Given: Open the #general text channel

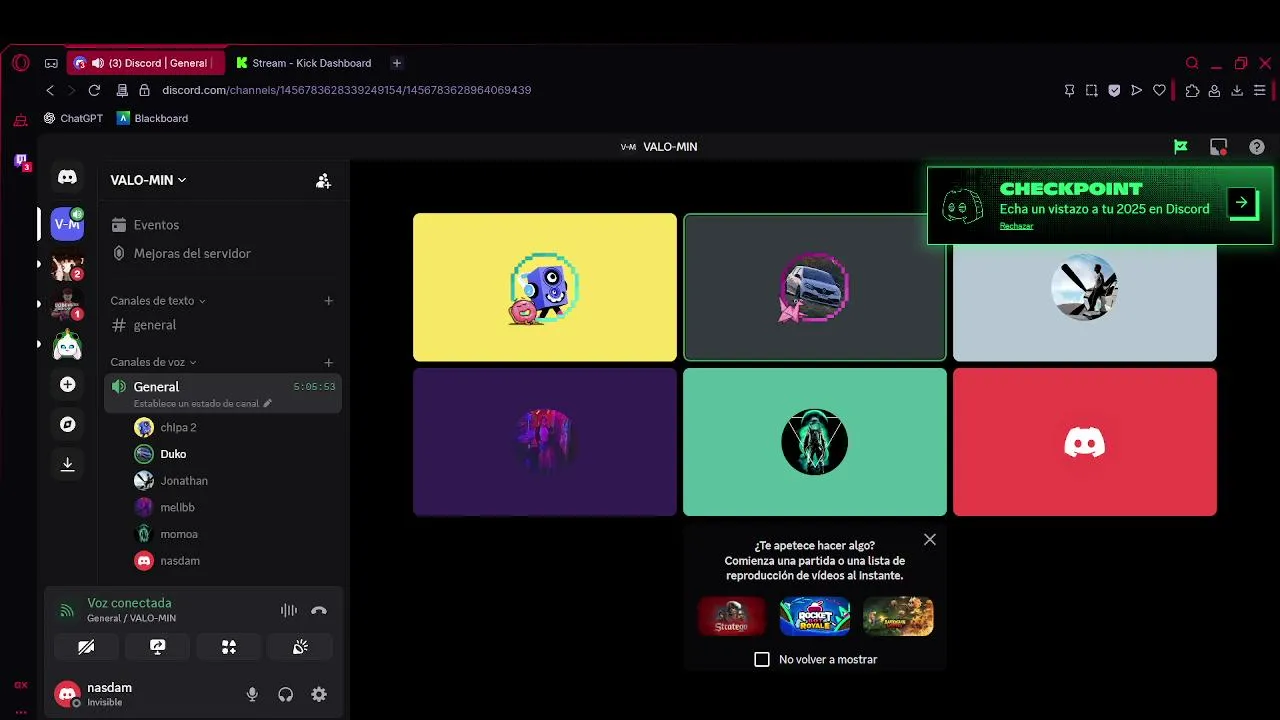Looking at the screenshot, I should click(223, 325).
